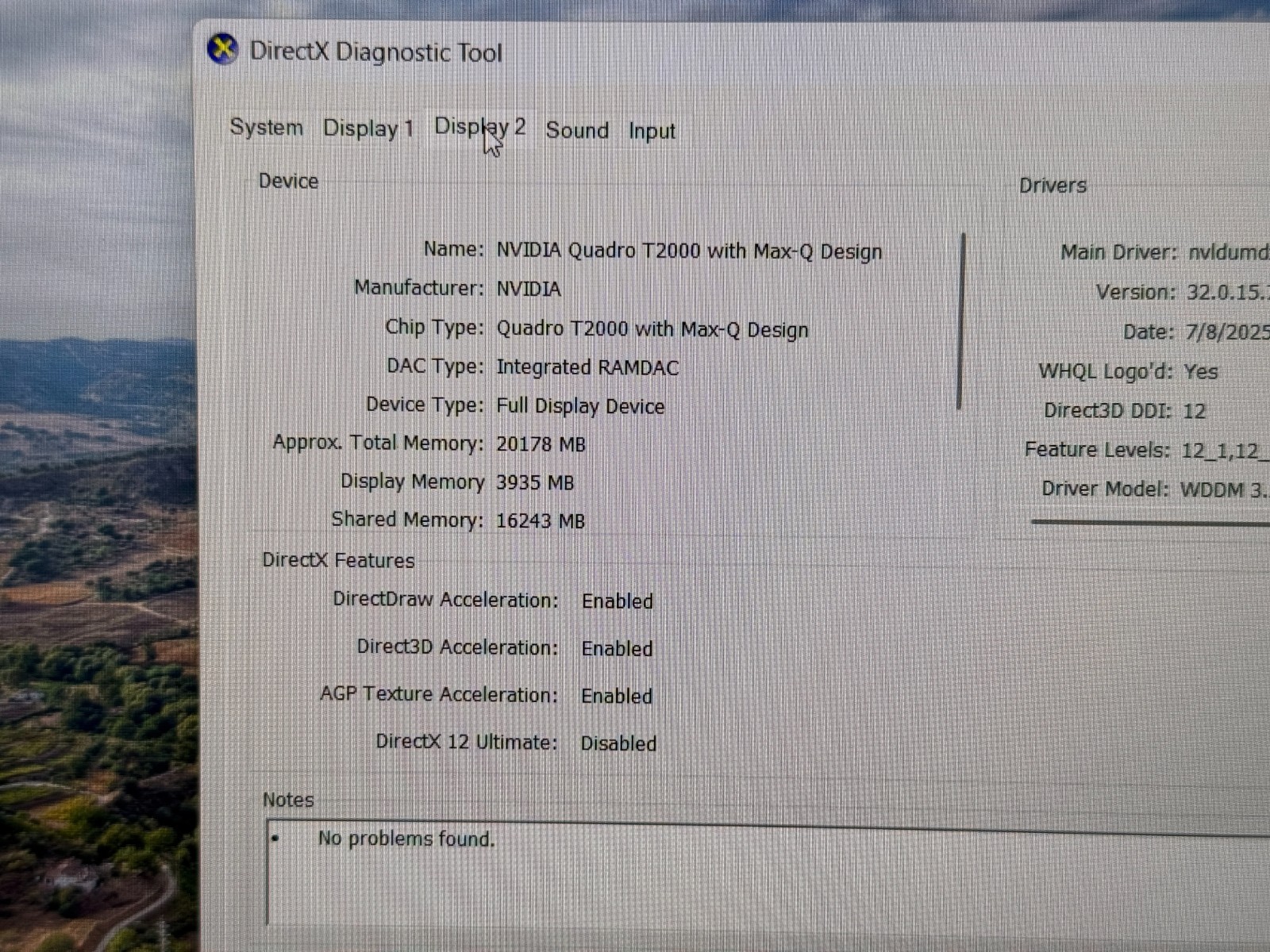Image resolution: width=1270 pixels, height=952 pixels.
Task: Click the DAC Type value 'Integrated RAMDAC'
Action: coord(587,367)
